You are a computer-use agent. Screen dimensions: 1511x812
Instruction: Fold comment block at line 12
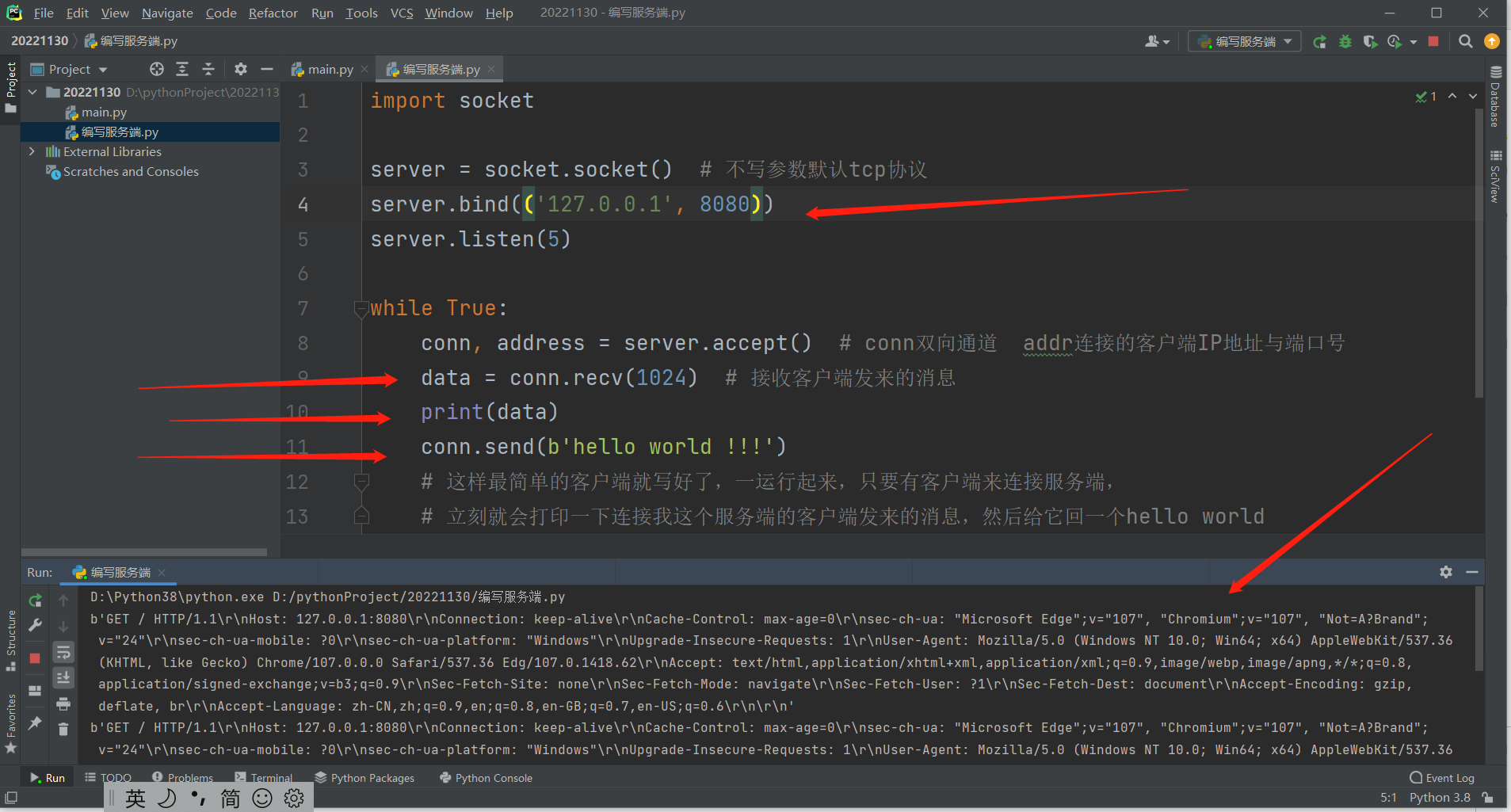[x=361, y=482]
